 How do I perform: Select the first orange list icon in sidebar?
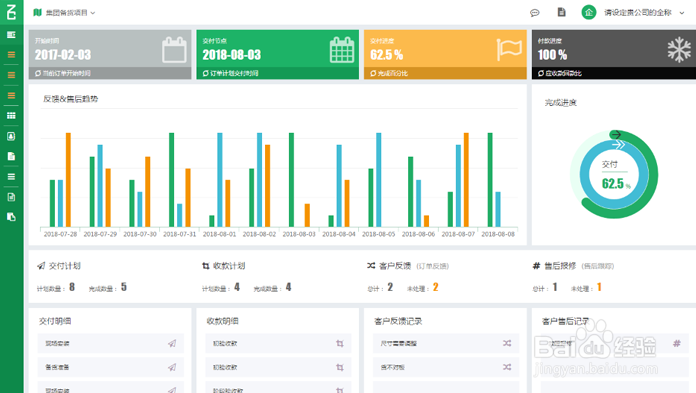pos(12,55)
